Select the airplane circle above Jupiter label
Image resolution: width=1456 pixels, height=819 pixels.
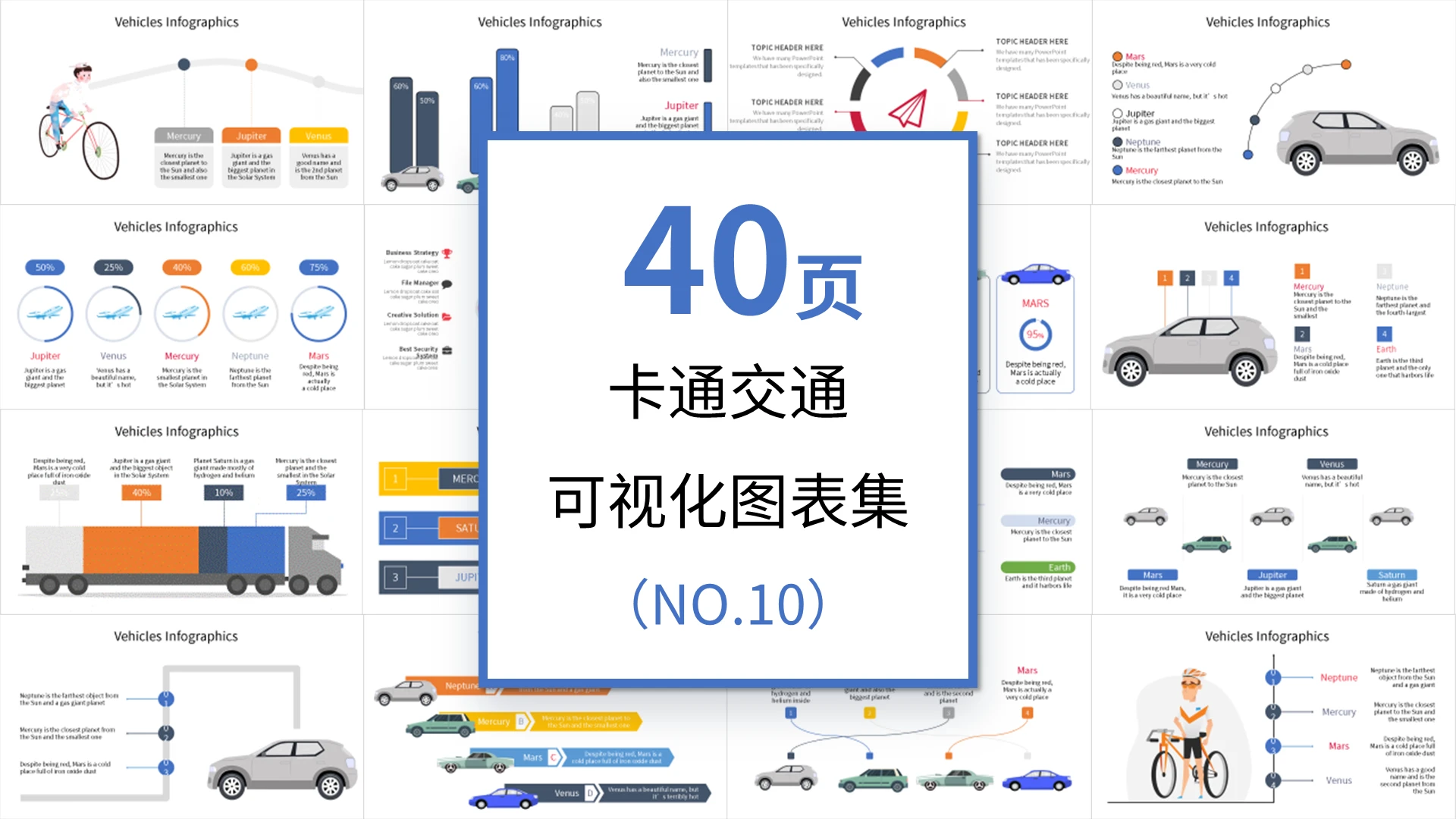[45, 314]
